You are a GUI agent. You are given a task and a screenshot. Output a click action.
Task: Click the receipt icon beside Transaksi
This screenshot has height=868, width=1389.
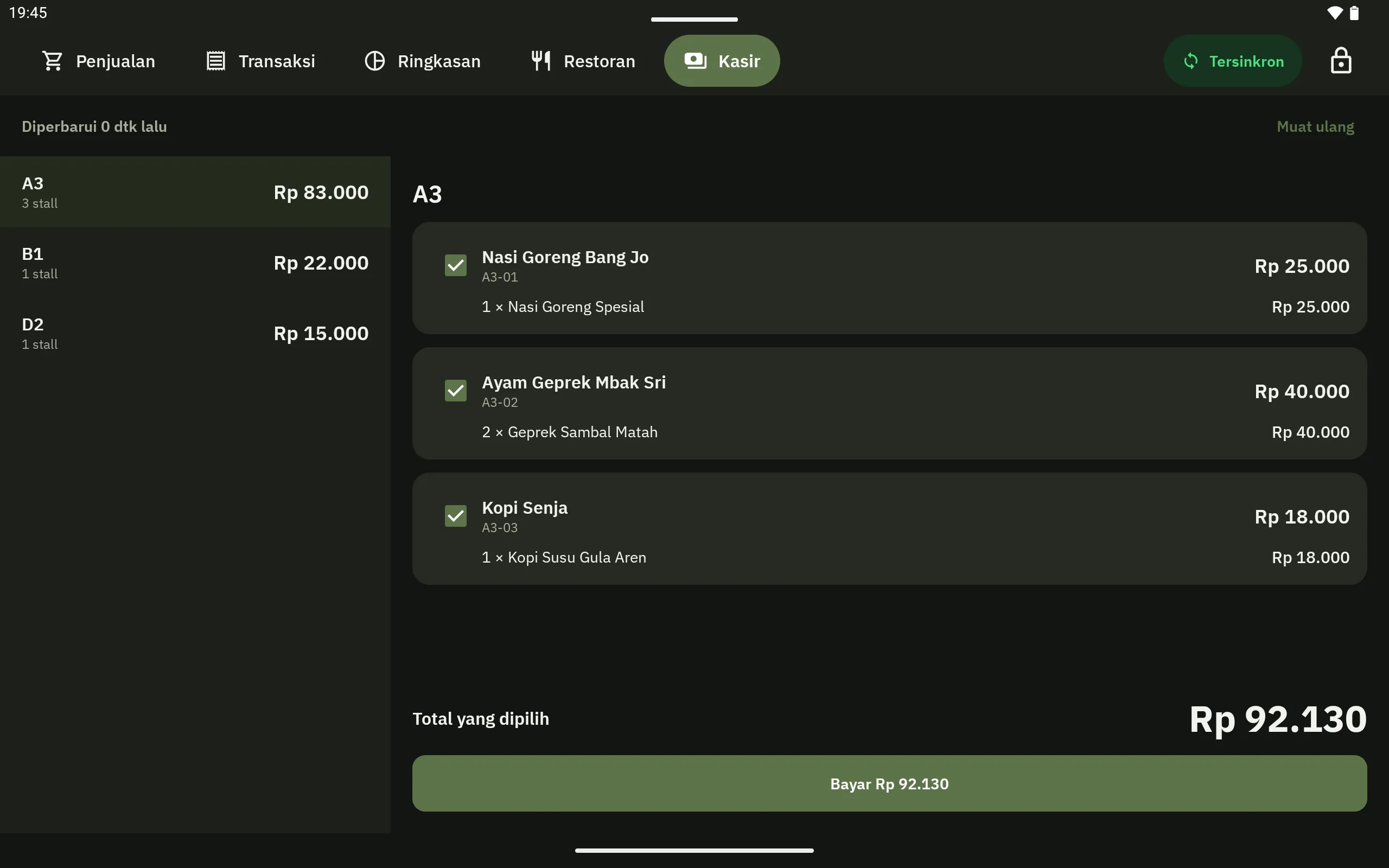216,61
